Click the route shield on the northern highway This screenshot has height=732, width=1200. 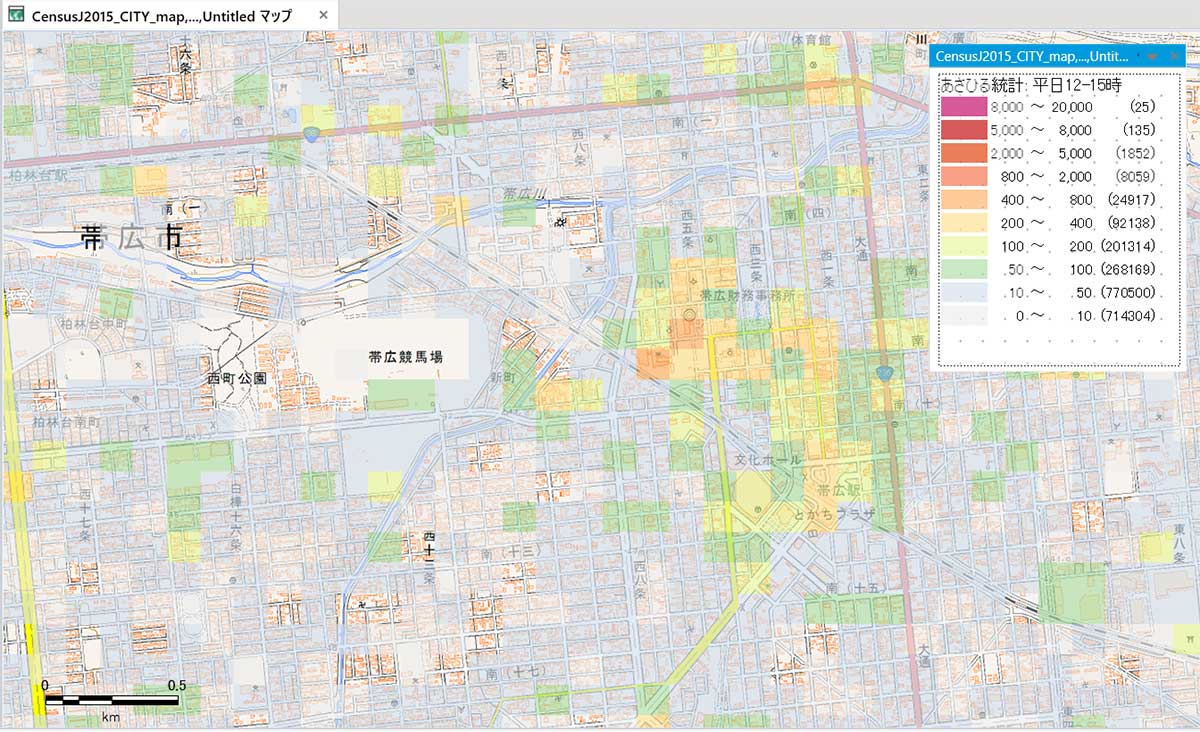click(x=314, y=133)
